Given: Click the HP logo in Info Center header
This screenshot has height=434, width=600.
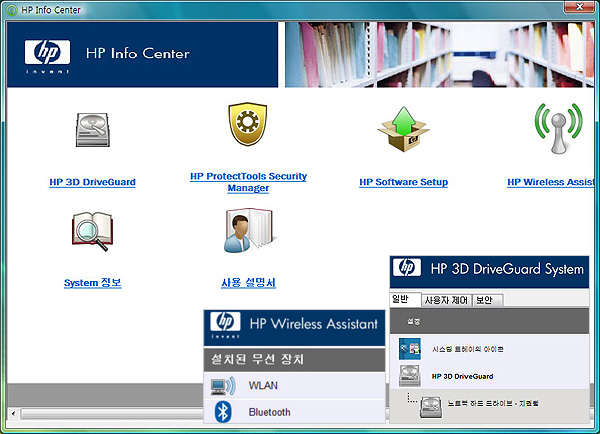Looking at the screenshot, I should tap(47, 56).
